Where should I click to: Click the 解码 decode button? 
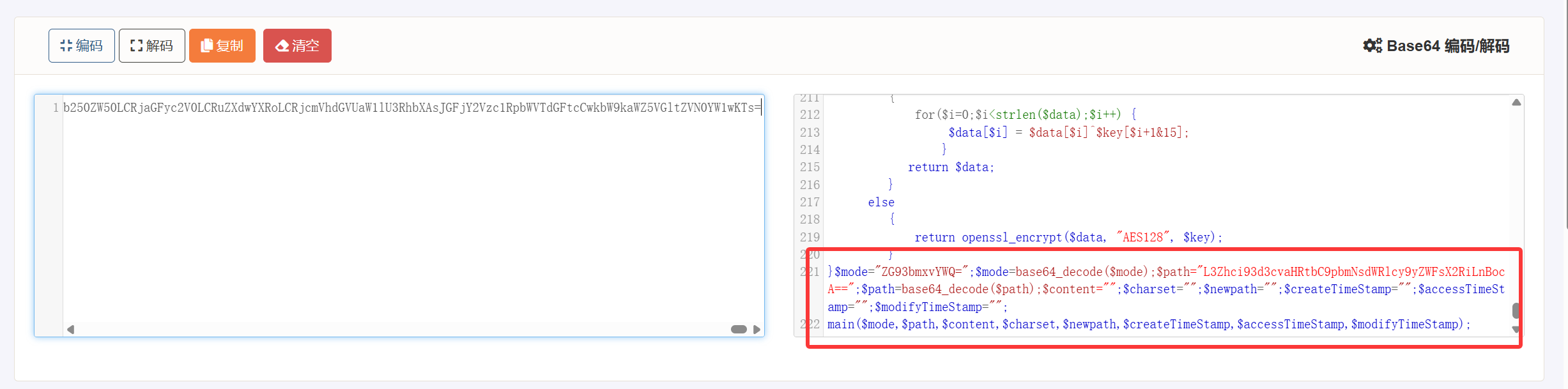pyautogui.click(x=151, y=45)
